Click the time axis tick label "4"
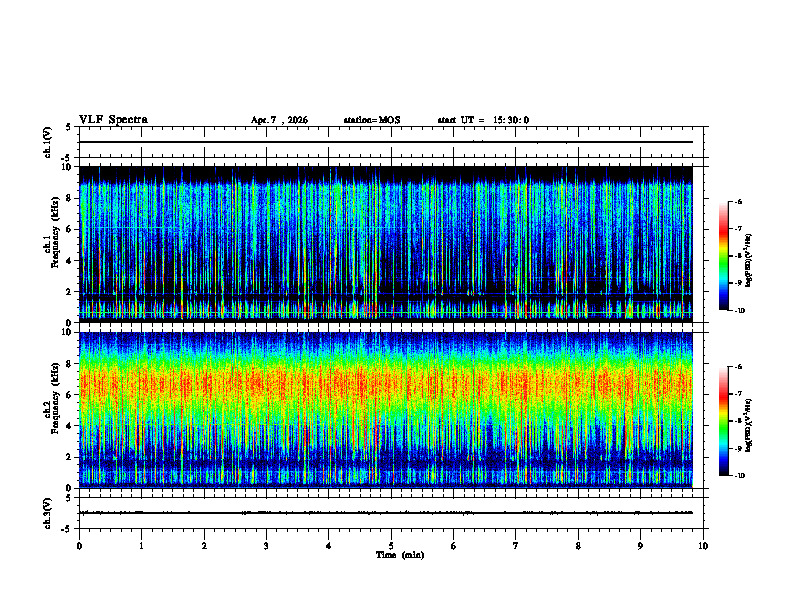Image resolution: width=792 pixels, height=612 pixels. (x=329, y=546)
